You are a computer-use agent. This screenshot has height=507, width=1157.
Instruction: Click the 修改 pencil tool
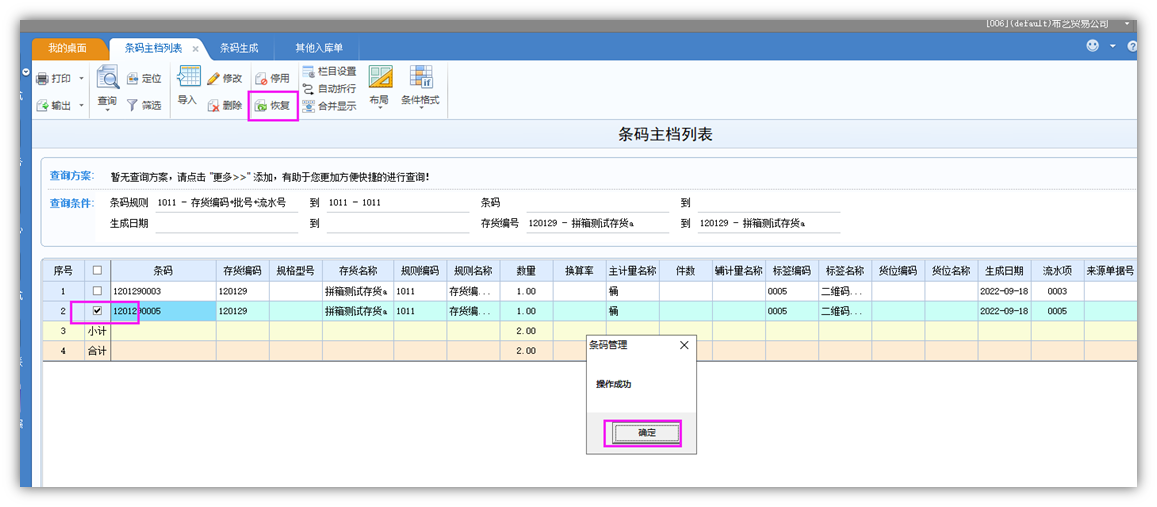[224, 78]
